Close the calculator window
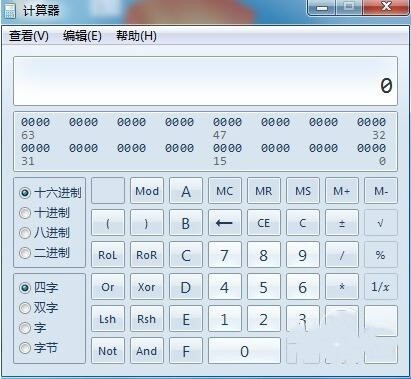411x379 pixels. point(386,7)
